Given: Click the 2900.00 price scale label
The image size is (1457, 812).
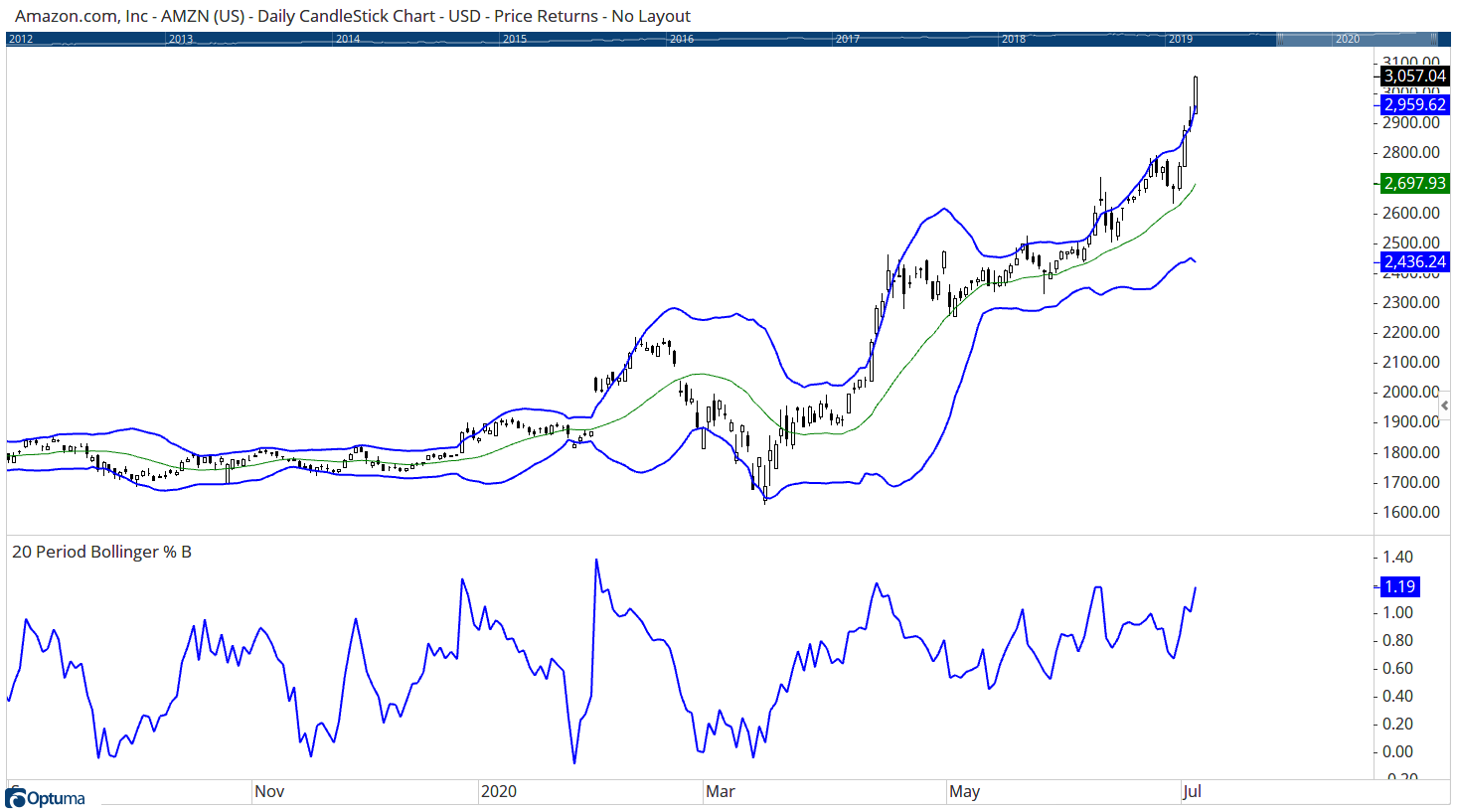Looking at the screenshot, I should [1411, 122].
